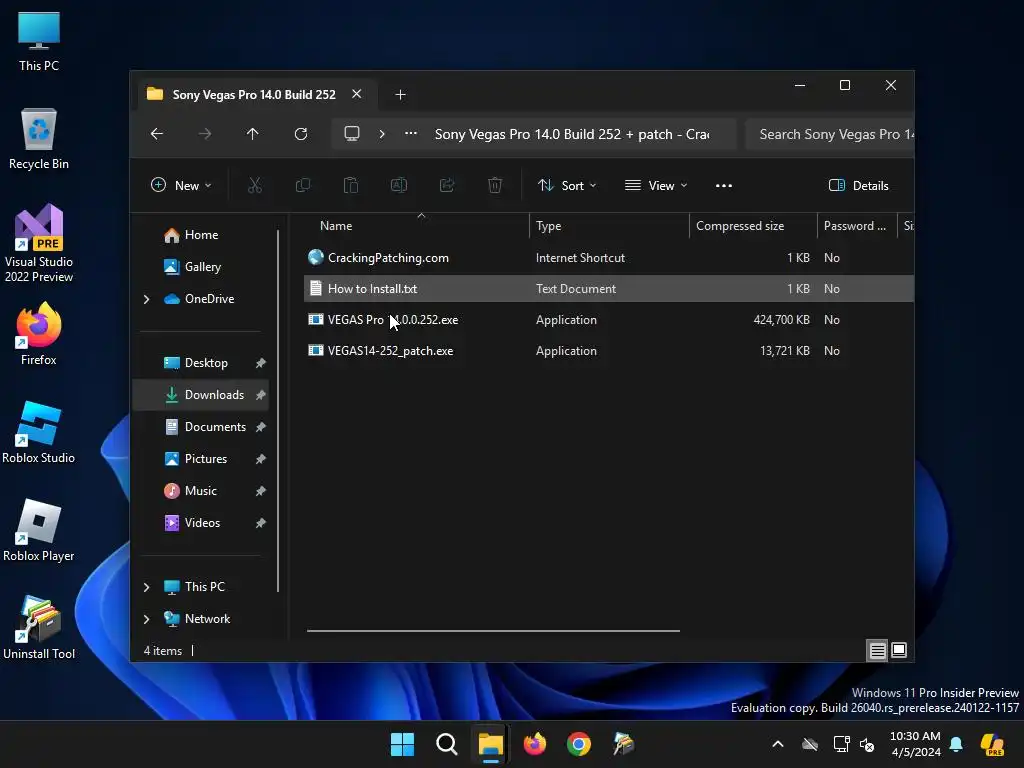Open a new File Explorer tab

coord(400,95)
